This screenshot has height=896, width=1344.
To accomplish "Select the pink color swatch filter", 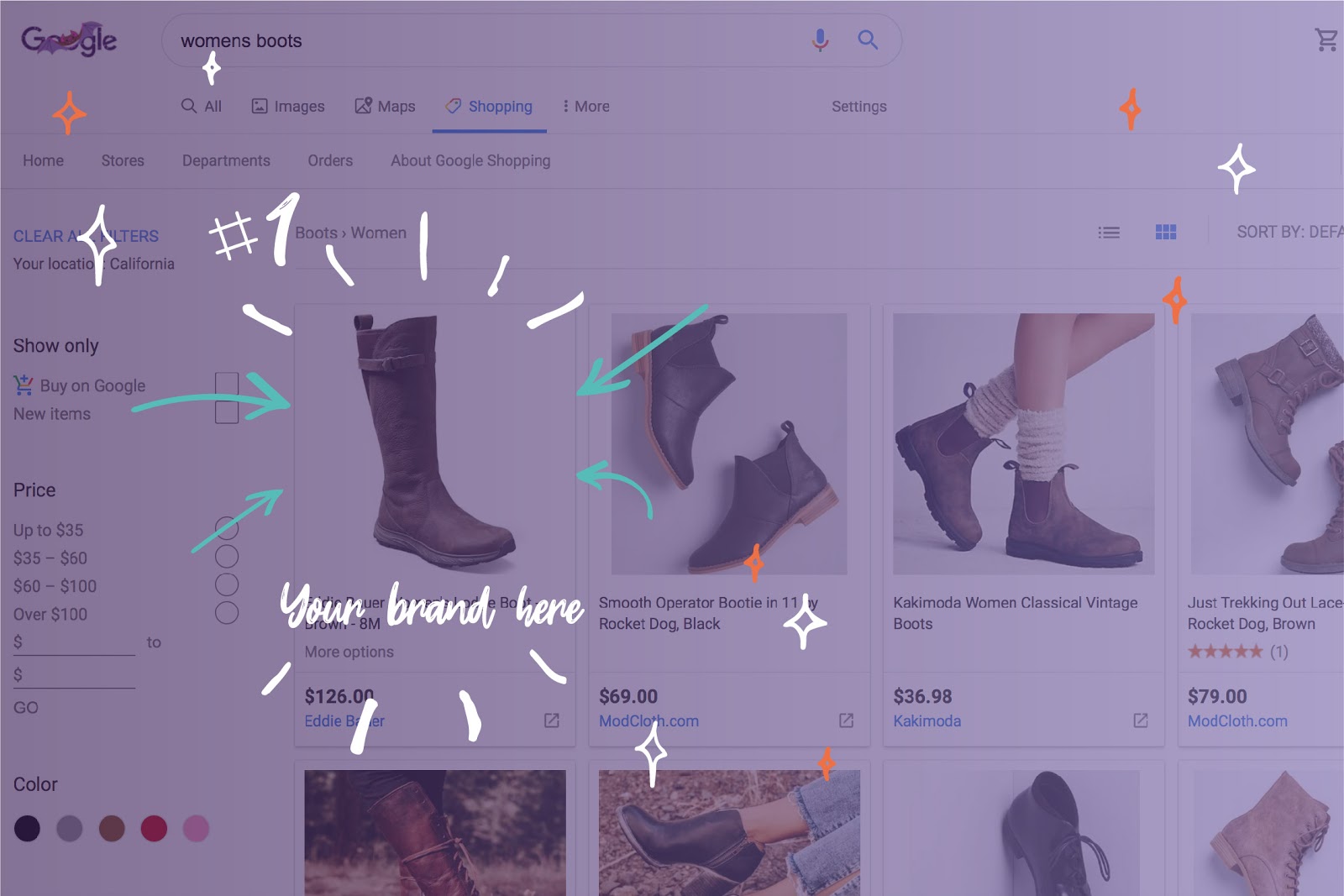I will pos(195,828).
